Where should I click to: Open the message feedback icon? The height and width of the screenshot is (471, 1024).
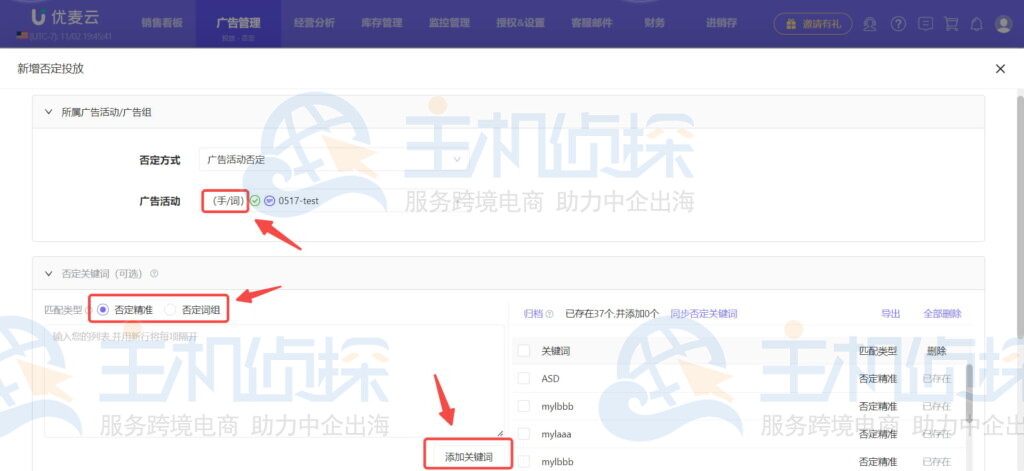pyautogui.click(x=926, y=24)
